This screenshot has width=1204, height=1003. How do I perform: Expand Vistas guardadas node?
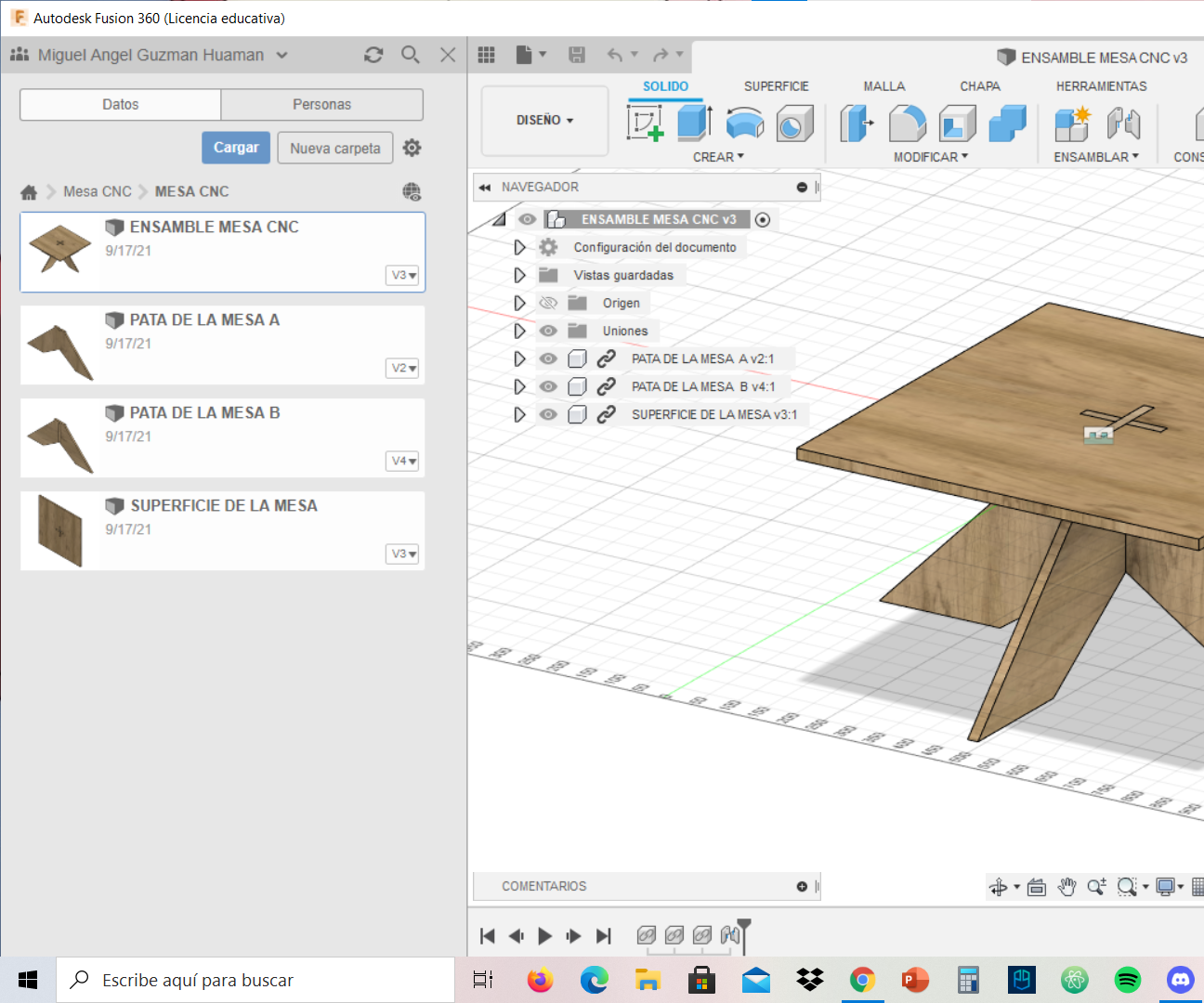(x=519, y=275)
